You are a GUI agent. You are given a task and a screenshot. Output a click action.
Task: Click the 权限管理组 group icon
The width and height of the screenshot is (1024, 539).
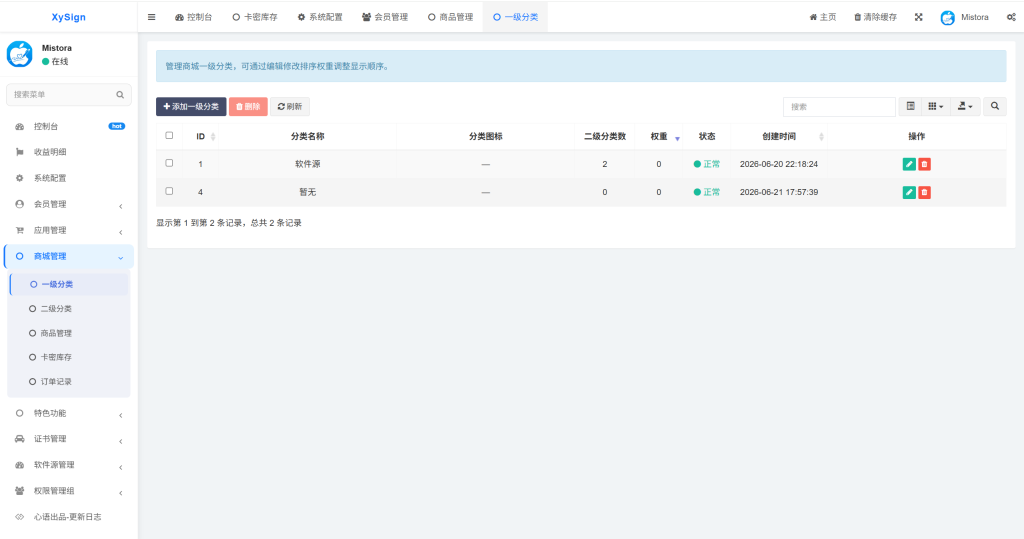[20, 491]
